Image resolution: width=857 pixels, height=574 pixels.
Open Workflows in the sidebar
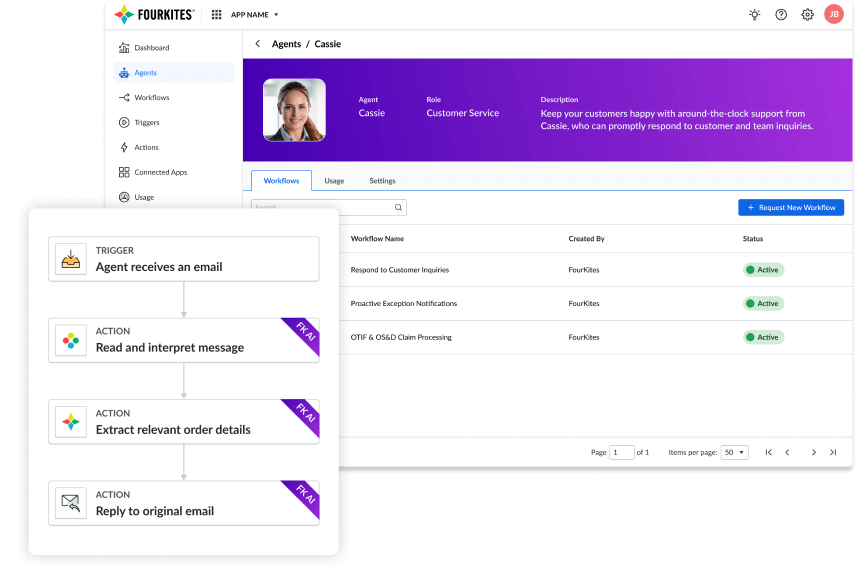pos(174,97)
